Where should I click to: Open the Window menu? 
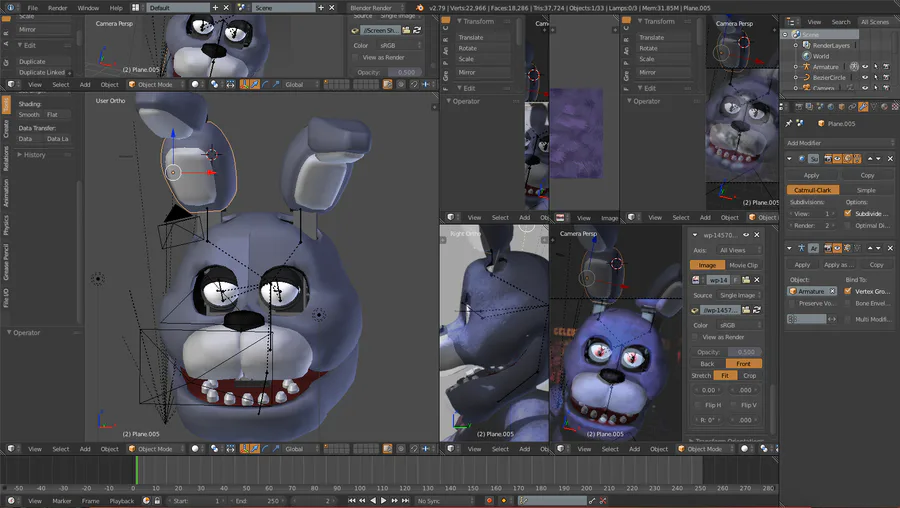(88, 7)
